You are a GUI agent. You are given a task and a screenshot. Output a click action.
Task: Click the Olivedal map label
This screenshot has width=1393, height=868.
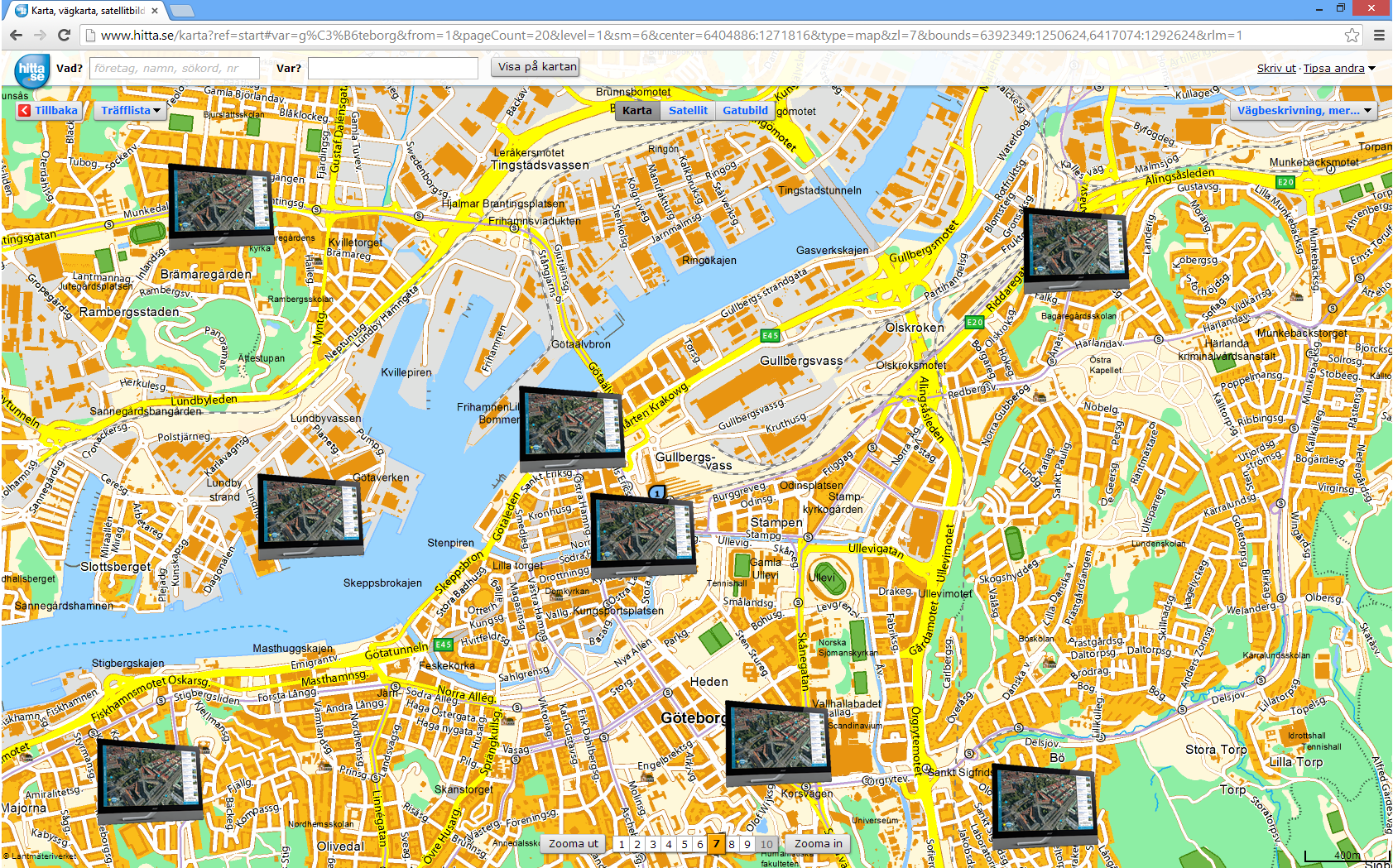[340, 846]
